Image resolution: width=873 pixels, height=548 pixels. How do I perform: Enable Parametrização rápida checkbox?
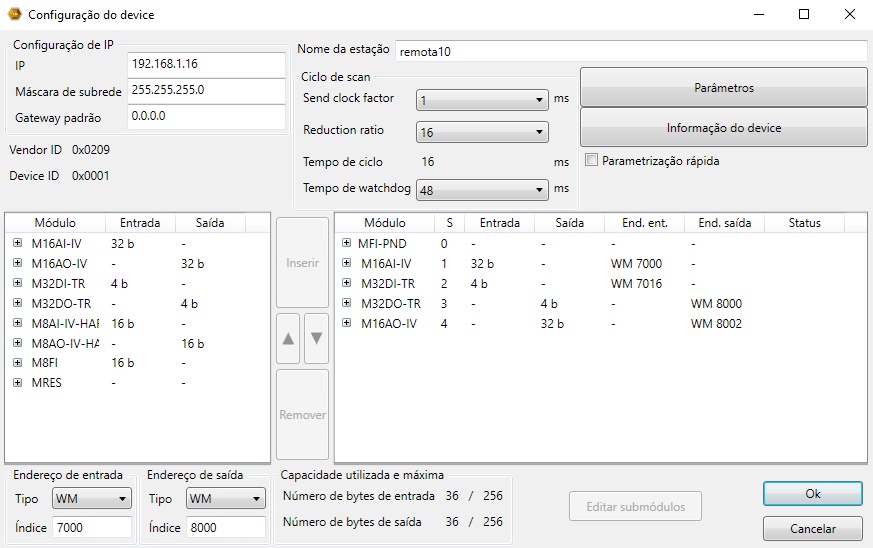[x=592, y=160]
